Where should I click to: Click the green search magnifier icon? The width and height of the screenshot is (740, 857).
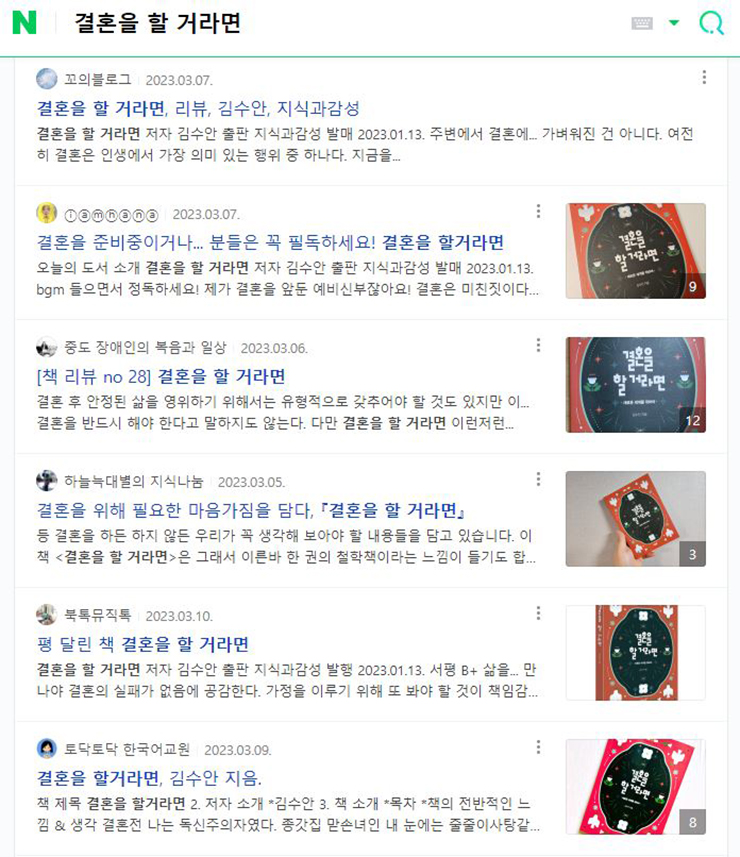pyautogui.click(x=712, y=23)
